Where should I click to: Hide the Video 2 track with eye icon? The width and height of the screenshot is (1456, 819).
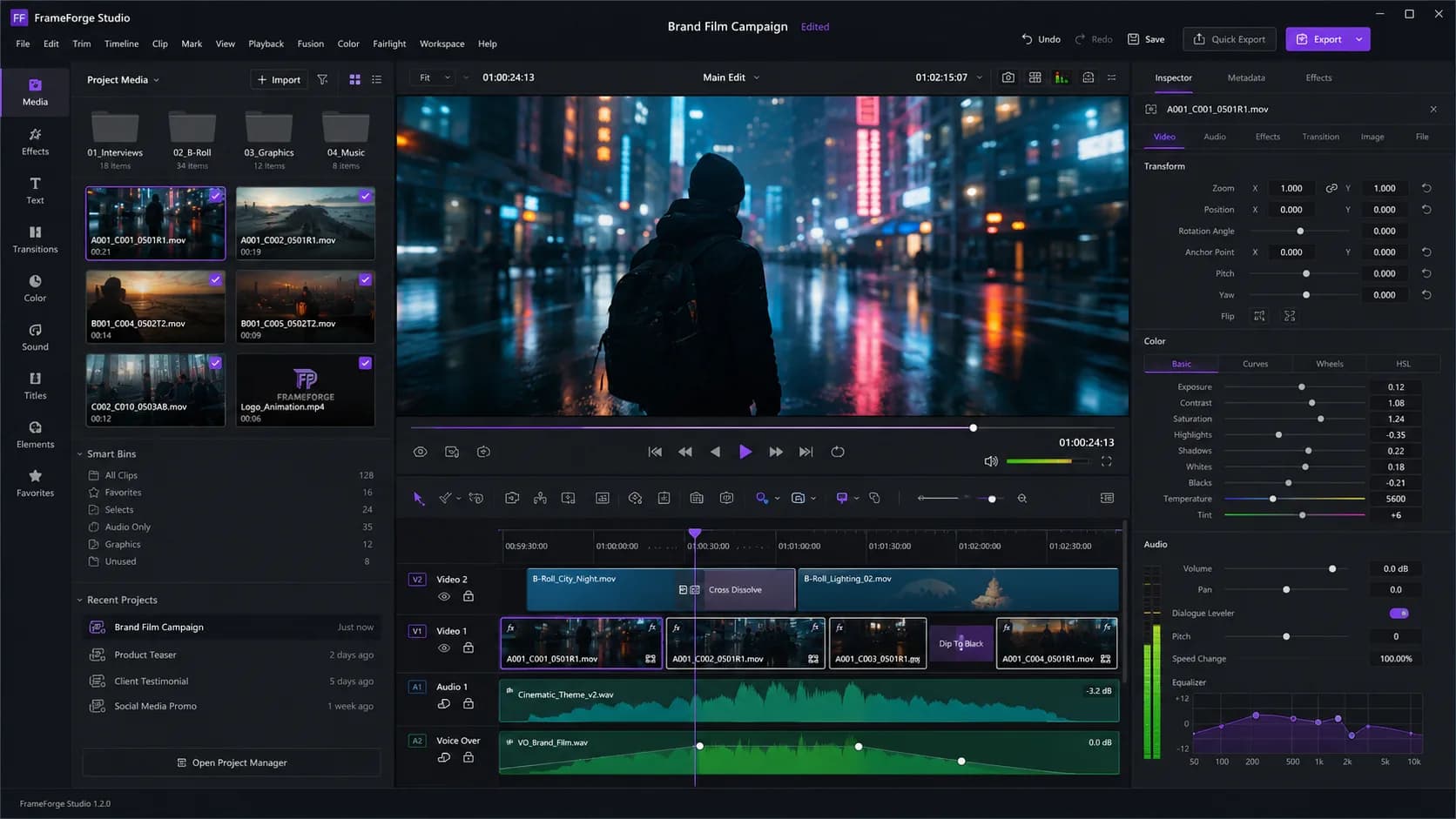[444, 596]
